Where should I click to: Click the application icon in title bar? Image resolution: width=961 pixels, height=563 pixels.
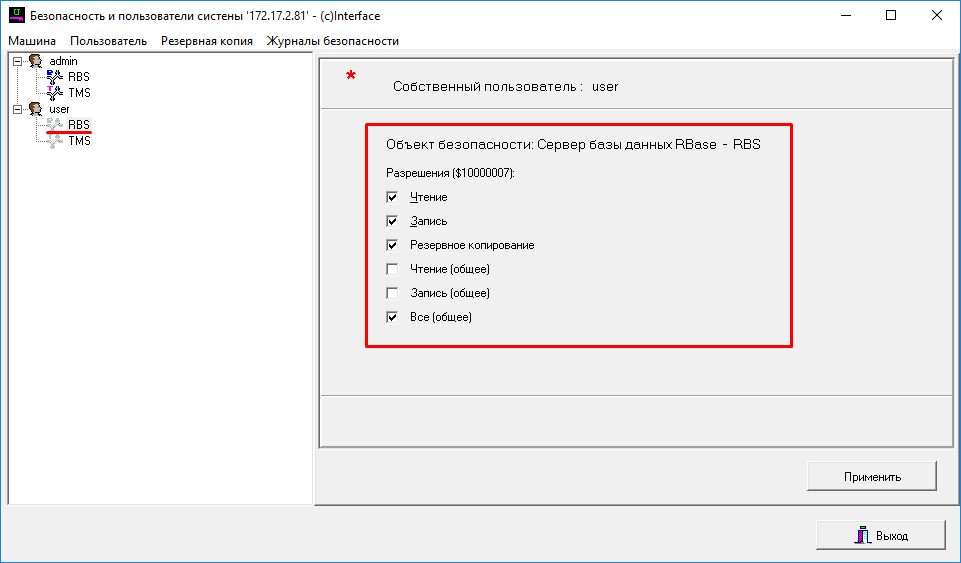[15, 16]
